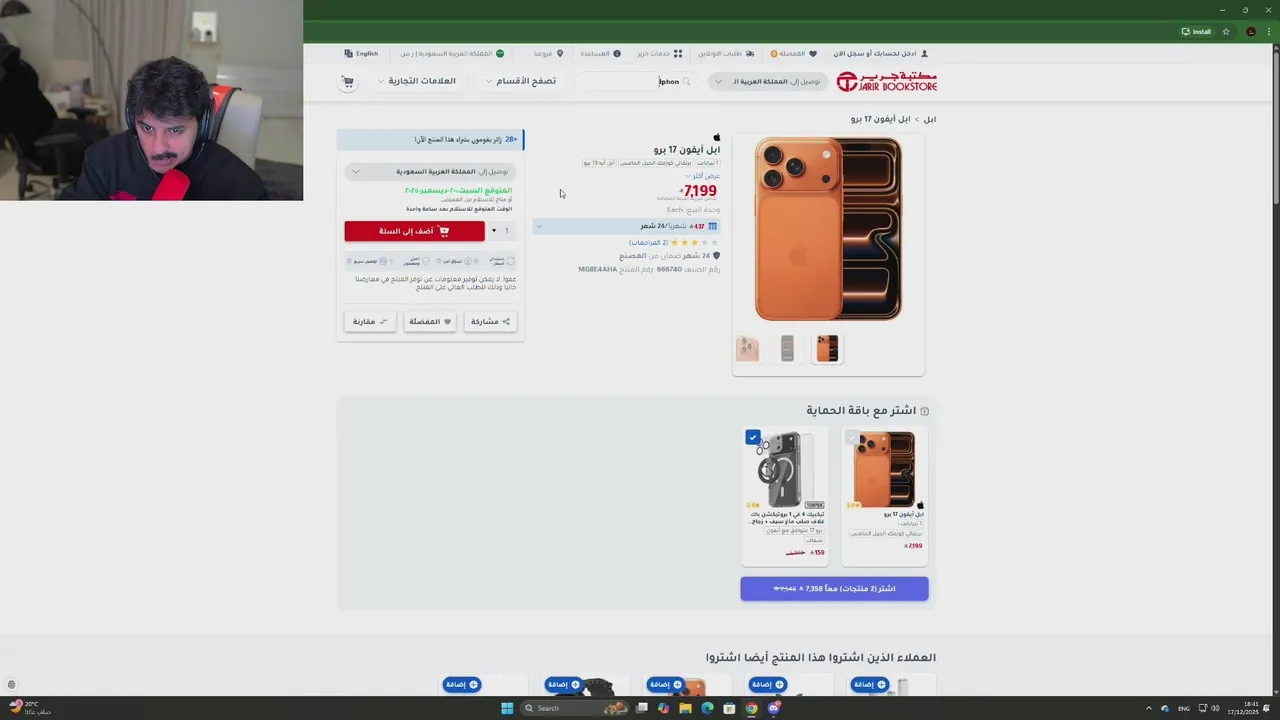Click ابل آيفون 17 برو breadcrumb item
The height and width of the screenshot is (720, 1280).
tap(881, 119)
